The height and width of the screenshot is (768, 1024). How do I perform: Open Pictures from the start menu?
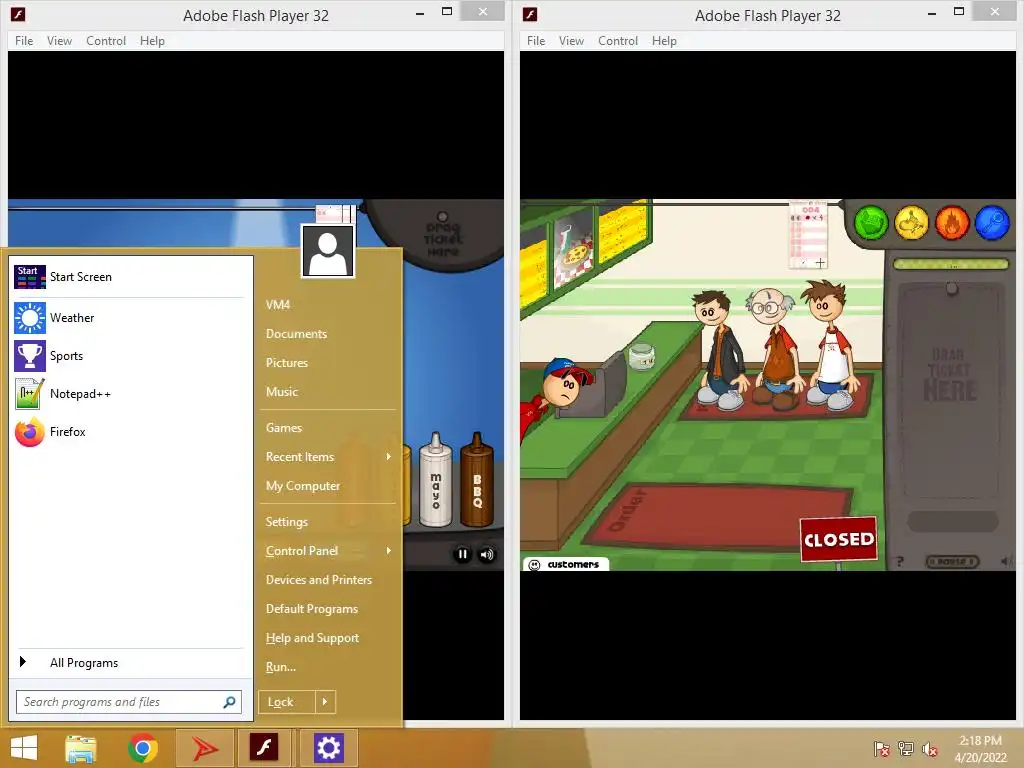[287, 363]
